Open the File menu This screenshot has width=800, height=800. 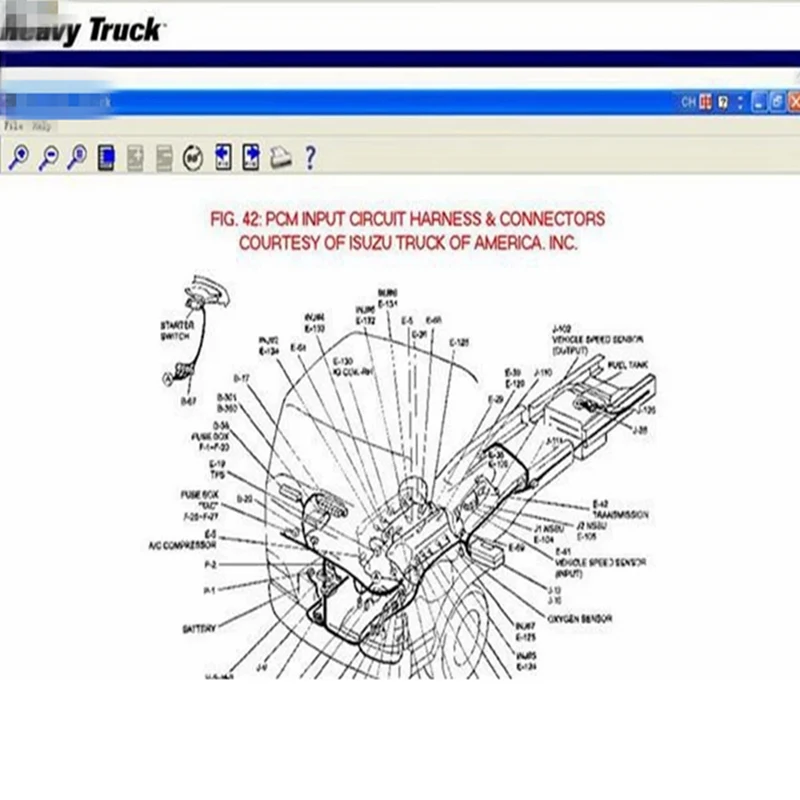[13, 126]
